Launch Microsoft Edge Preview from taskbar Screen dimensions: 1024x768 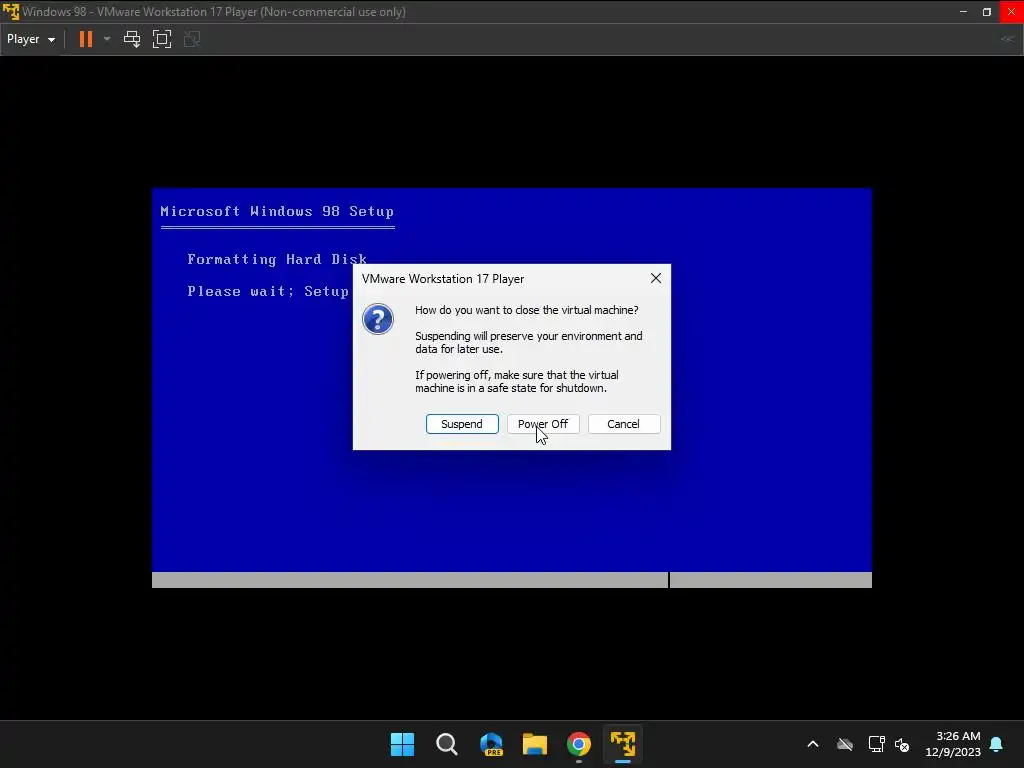coord(491,744)
